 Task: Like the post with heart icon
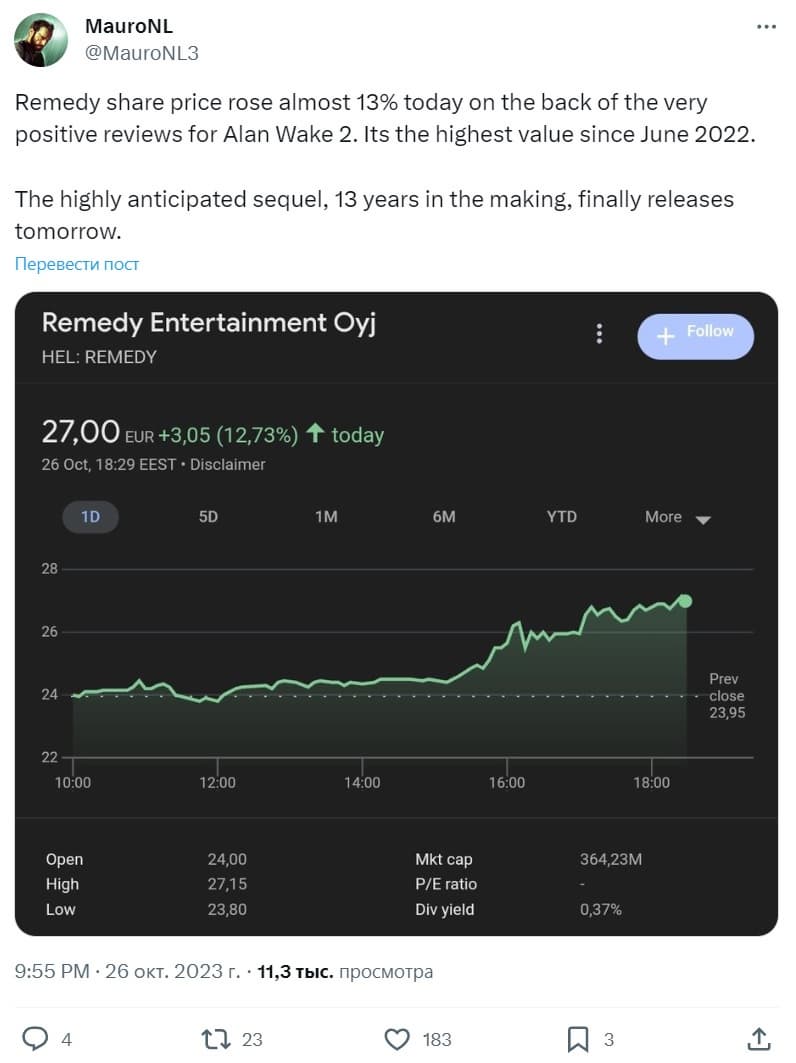pyautogui.click(x=397, y=1039)
